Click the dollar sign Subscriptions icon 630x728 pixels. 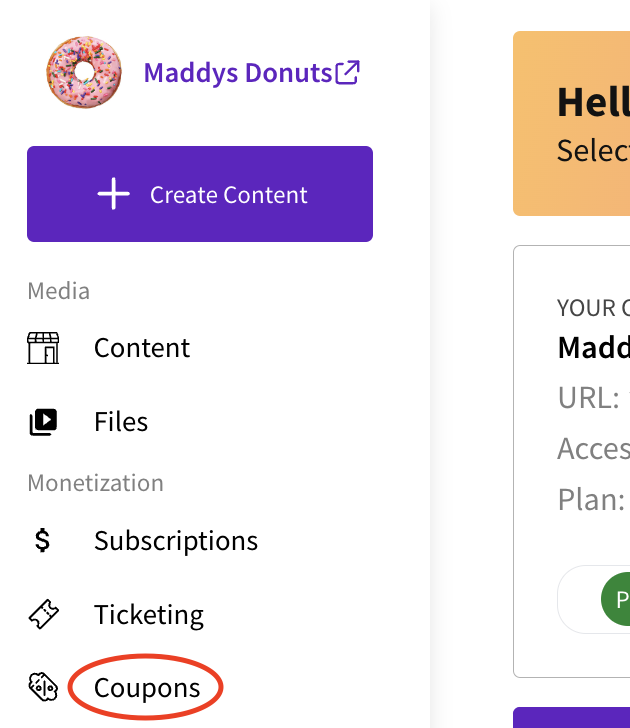click(x=43, y=540)
